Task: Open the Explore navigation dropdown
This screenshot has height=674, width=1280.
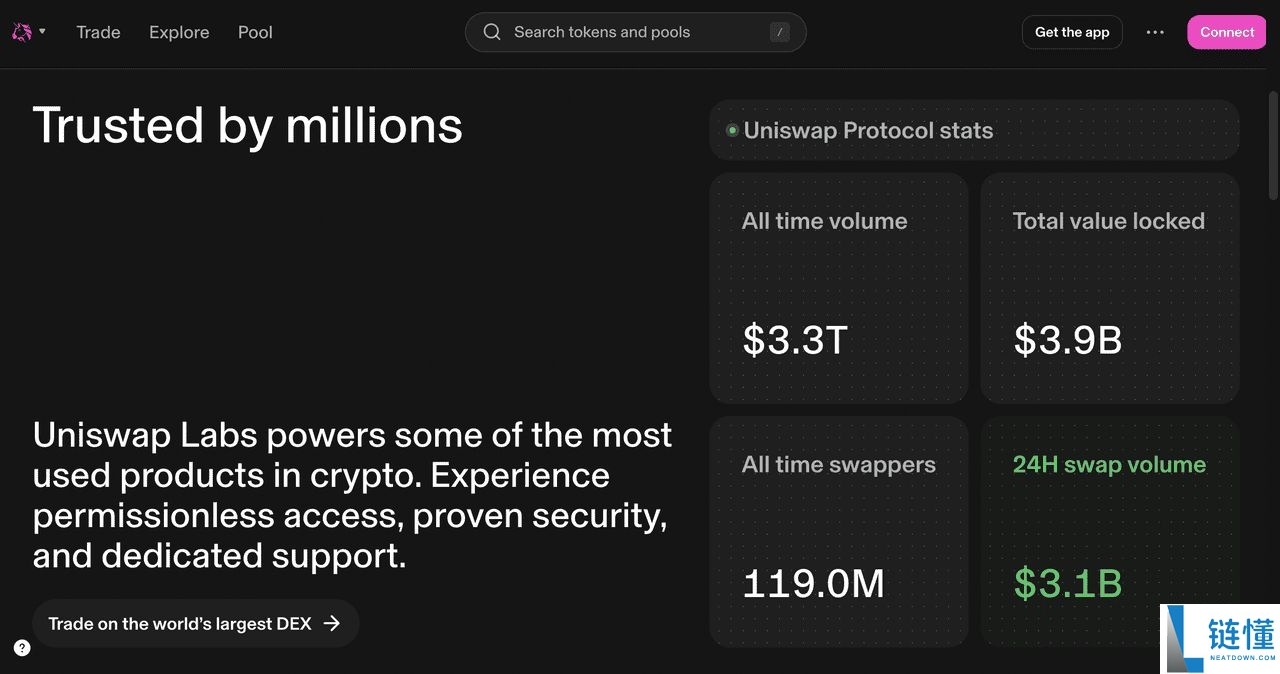Action: [x=179, y=32]
